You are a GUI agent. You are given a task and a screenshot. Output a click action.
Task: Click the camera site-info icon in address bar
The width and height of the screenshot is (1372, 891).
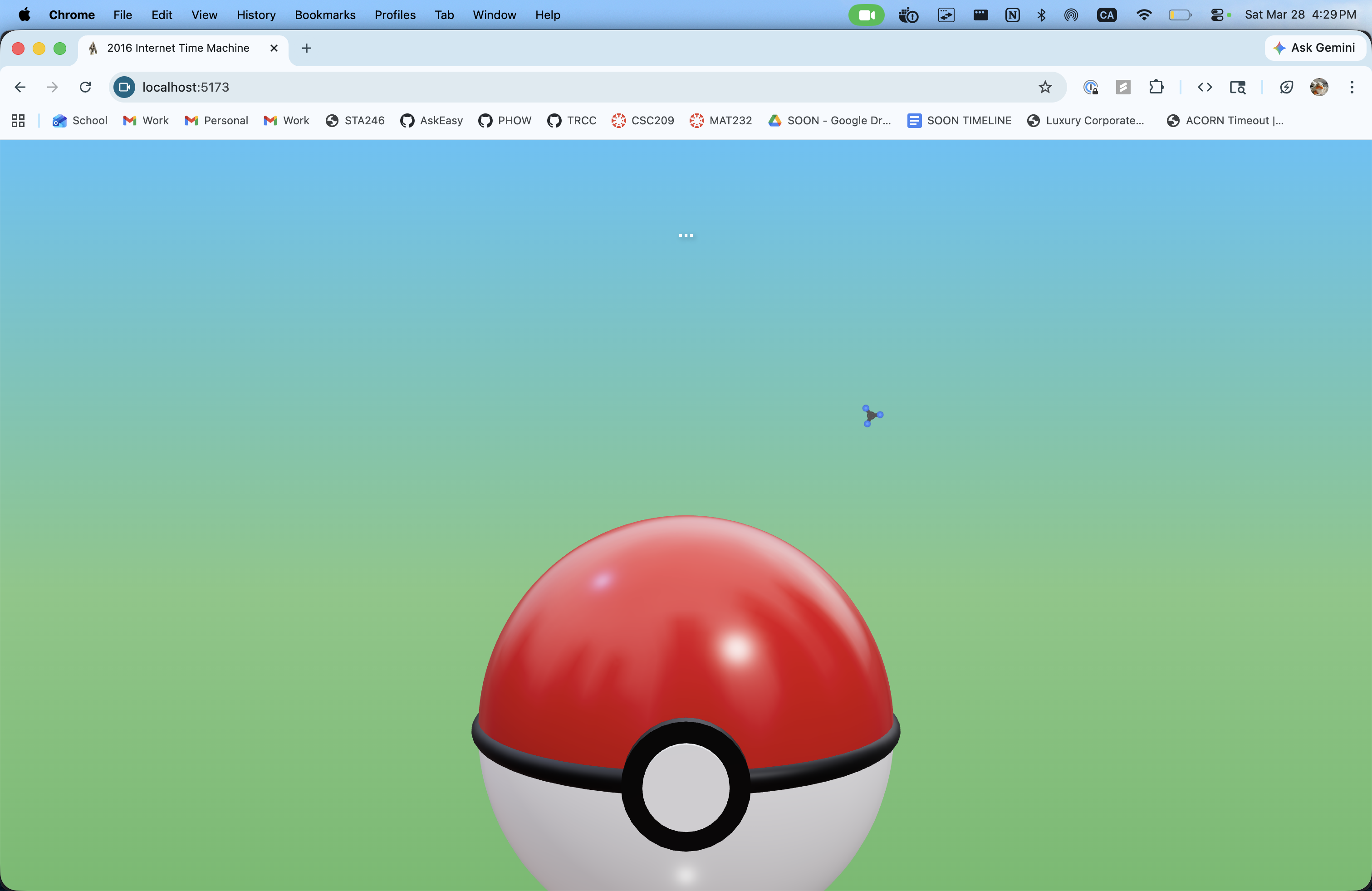(124, 87)
